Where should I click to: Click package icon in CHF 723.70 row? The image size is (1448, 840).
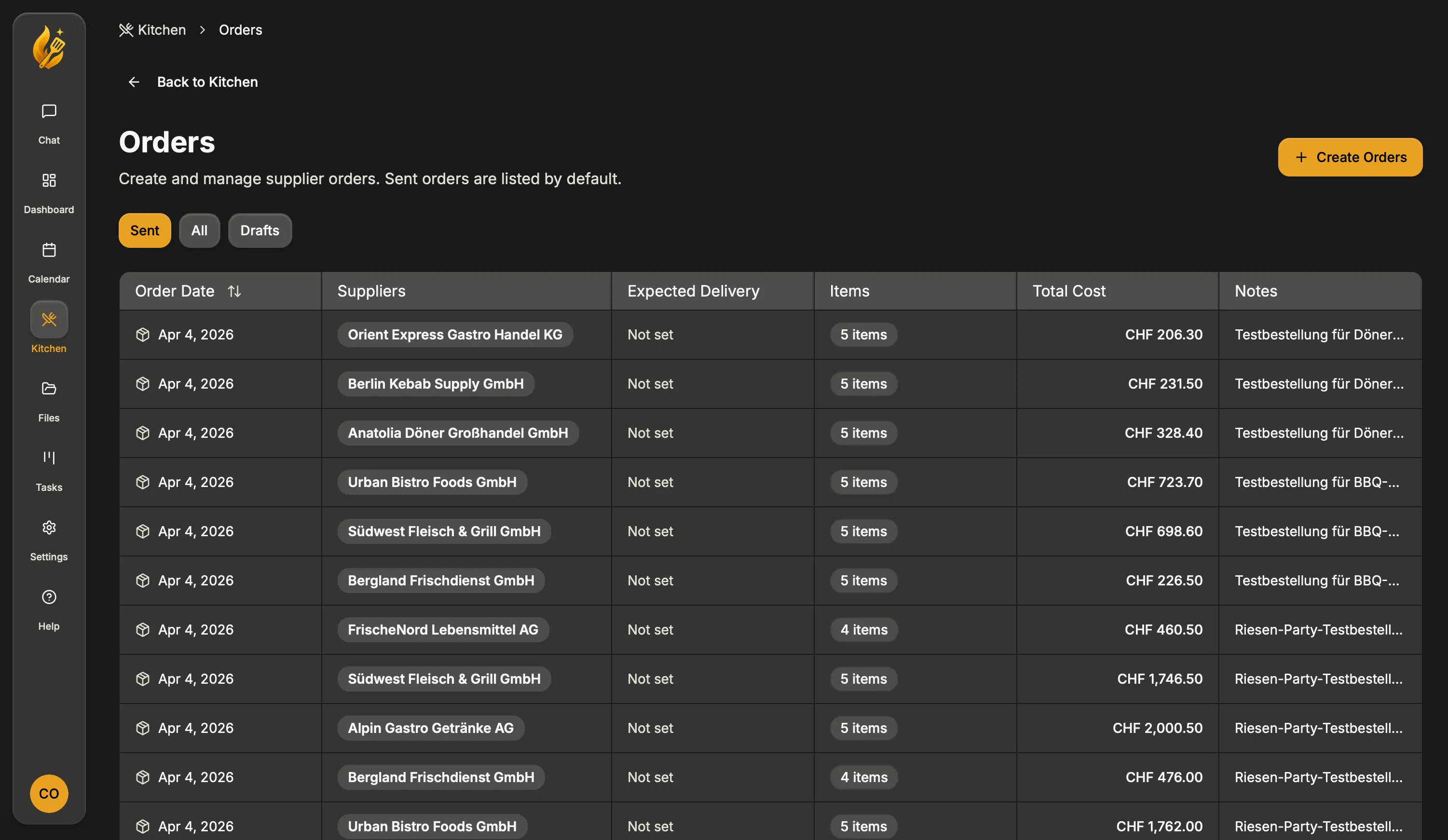[142, 482]
